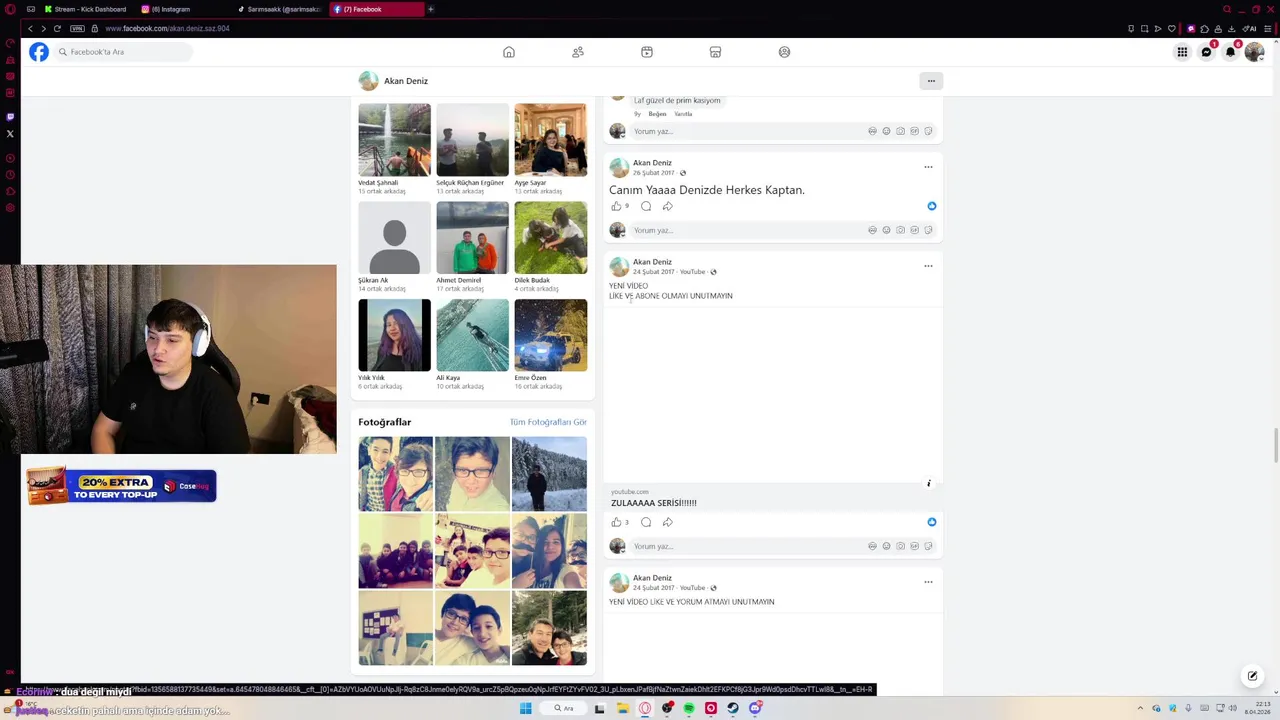Open Ahmet Demirel friend photo
Image resolution: width=1280 pixels, height=720 pixels.
(472, 238)
